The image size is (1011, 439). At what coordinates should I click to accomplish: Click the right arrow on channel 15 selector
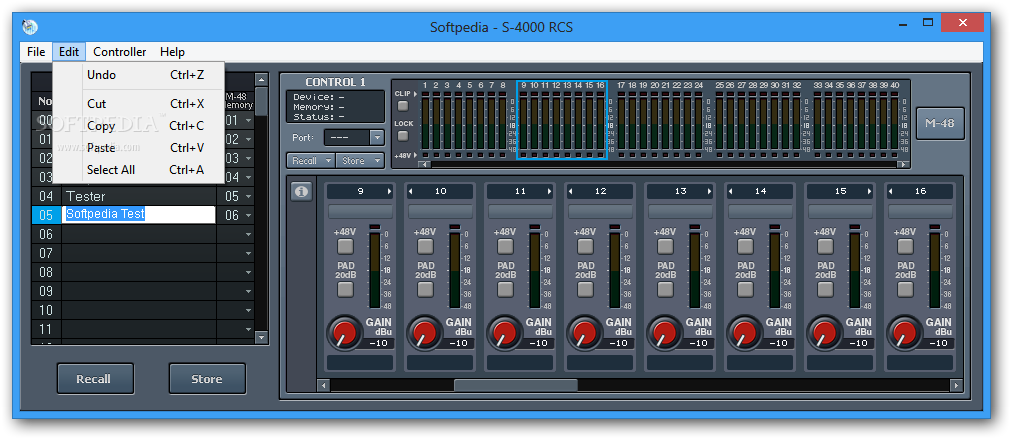click(869, 191)
